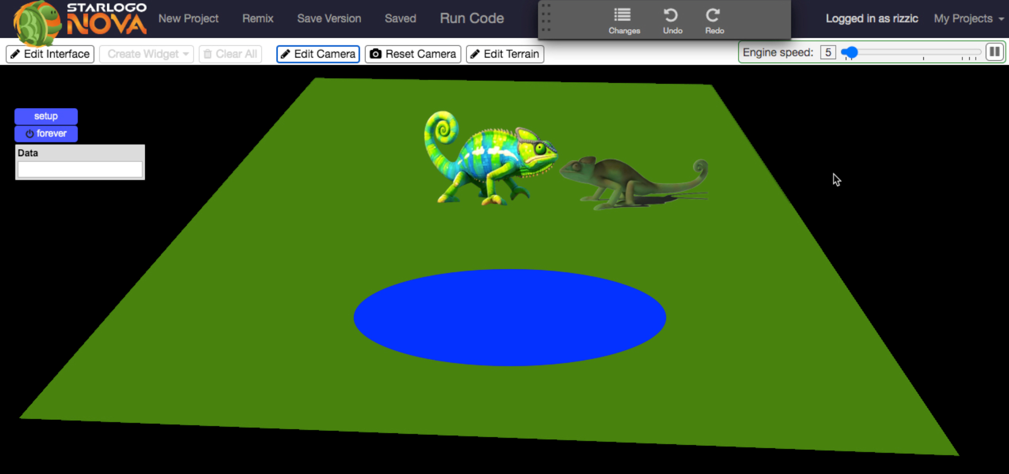Viewport: 1009px width, 474px height.
Task: Toggle the Edit Camera button
Action: pyautogui.click(x=318, y=54)
